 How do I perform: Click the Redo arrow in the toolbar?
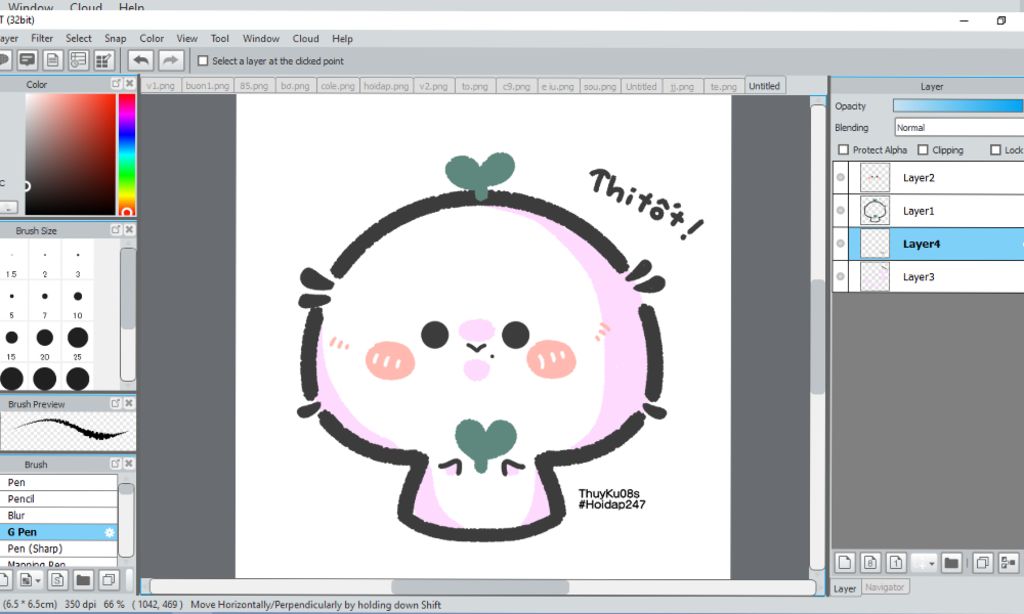(170, 61)
